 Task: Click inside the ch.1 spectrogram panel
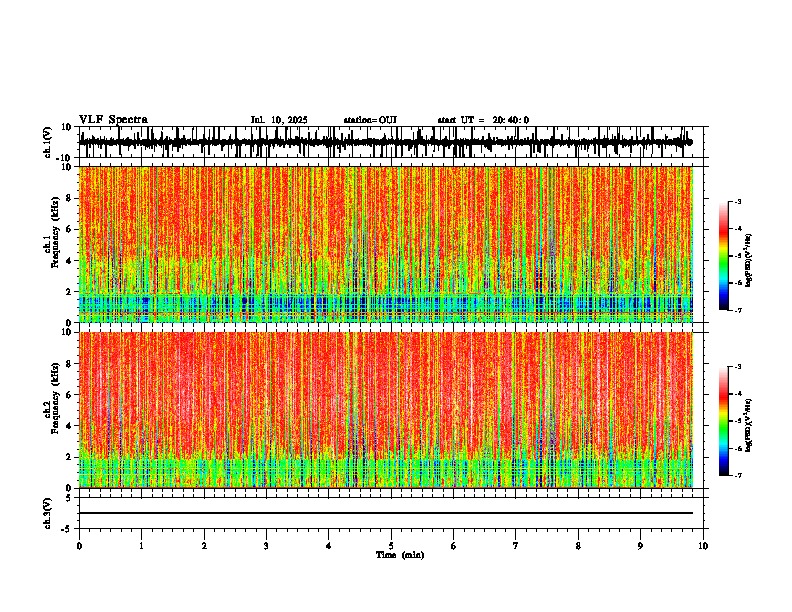386,244
